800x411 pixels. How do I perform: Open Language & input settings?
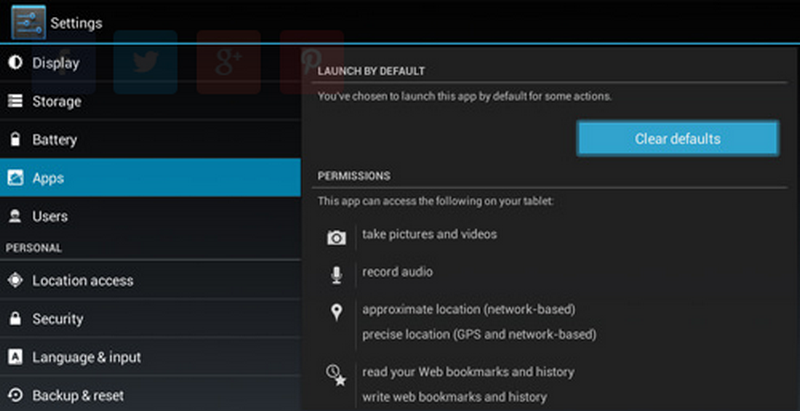click(x=150, y=357)
